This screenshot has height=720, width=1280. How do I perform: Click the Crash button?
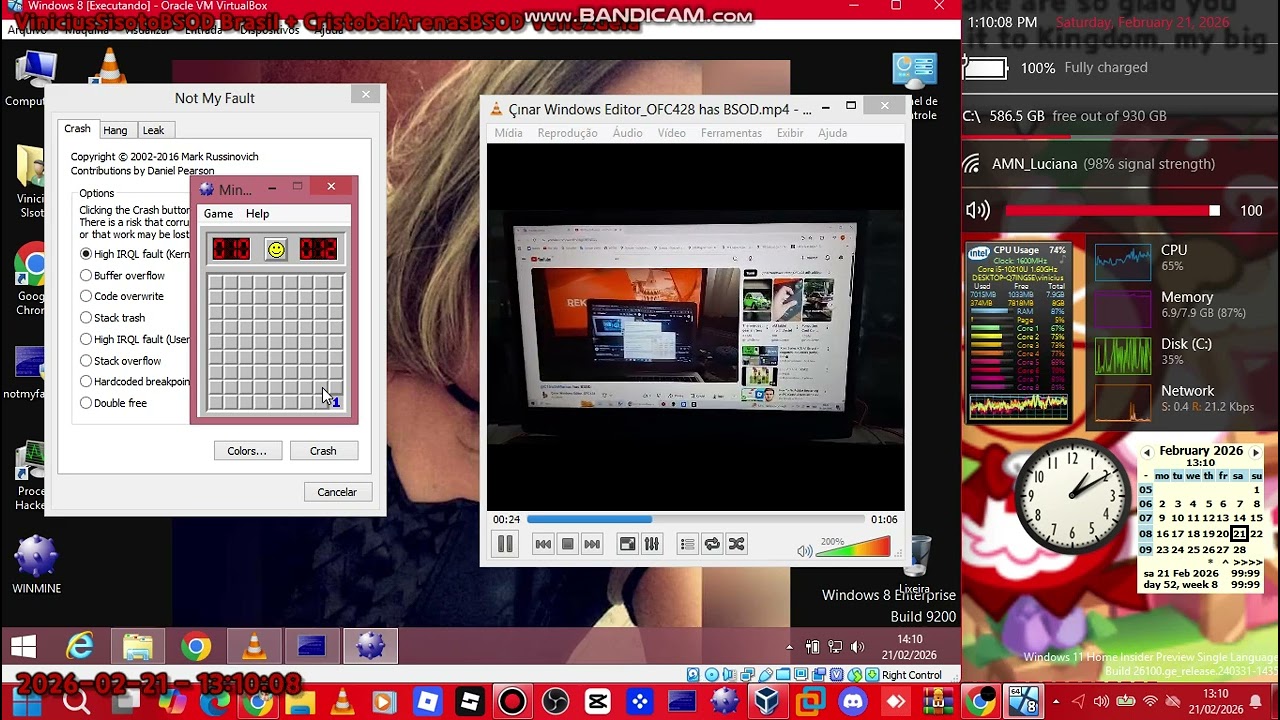pyautogui.click(x=323, y=451)
